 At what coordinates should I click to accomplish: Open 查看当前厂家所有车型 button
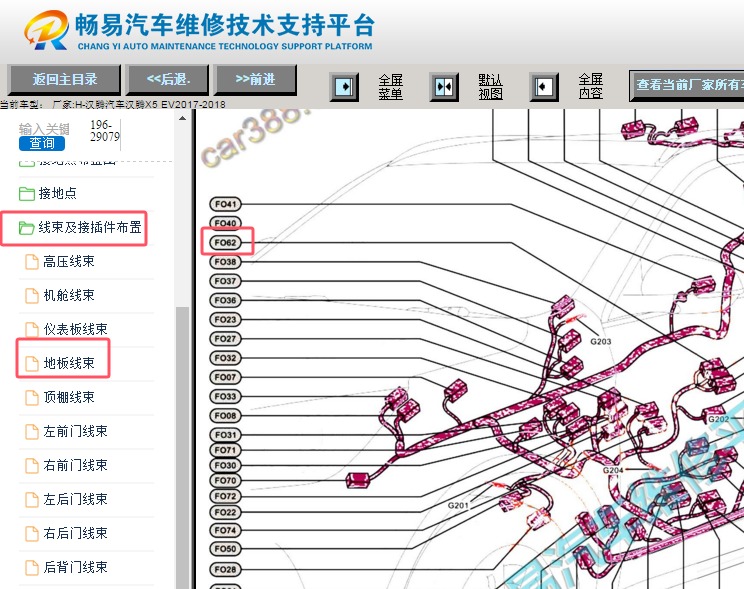click(x=686, y=85)
